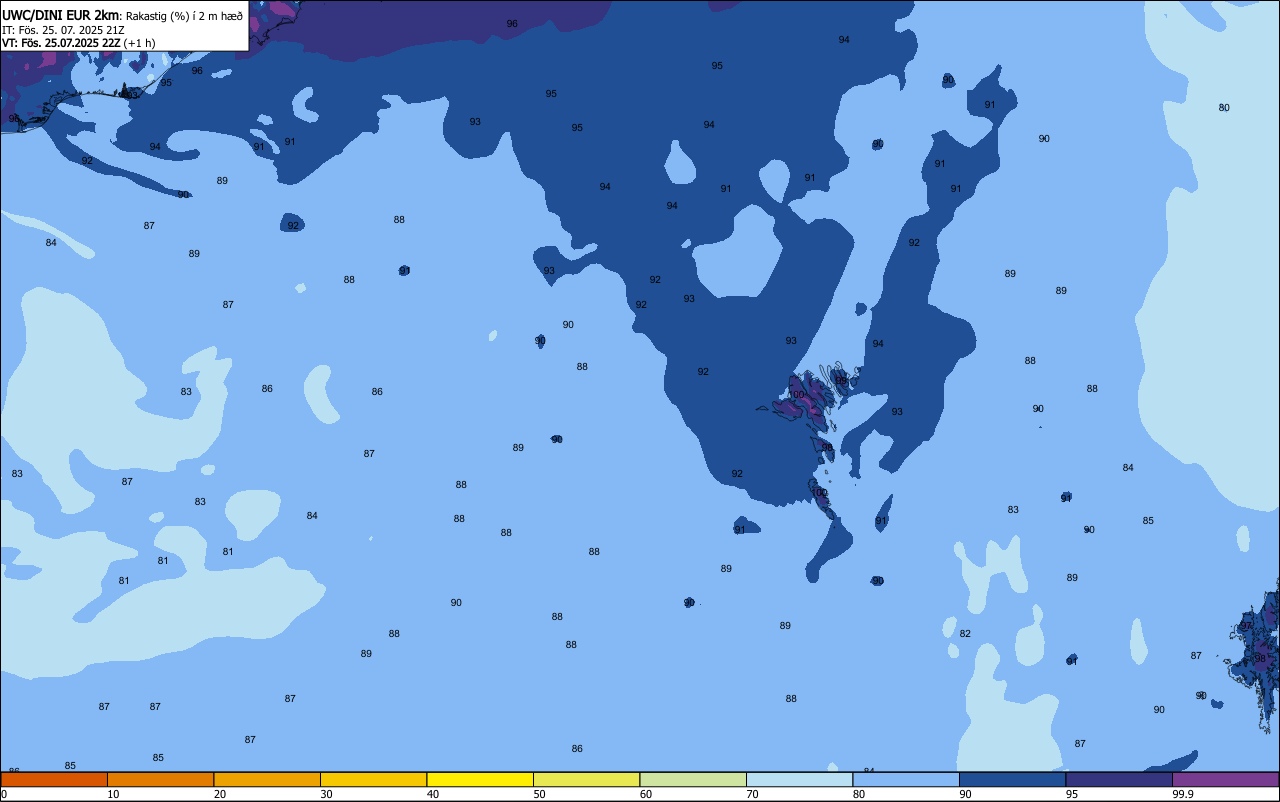Pick the 50–60 yellow-green legend segment
The image size is (1280, 802).
pyautogui.click(x=586, y=779)
